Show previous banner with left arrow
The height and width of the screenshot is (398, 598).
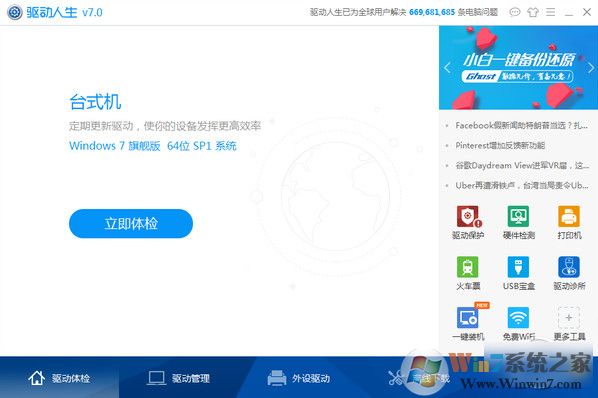[x=447, y=68]
